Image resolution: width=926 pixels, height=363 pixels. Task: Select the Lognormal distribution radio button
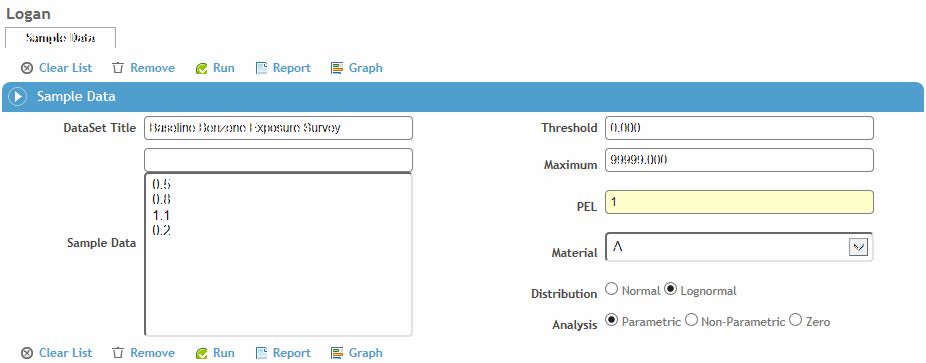click(x=670, y=289)
